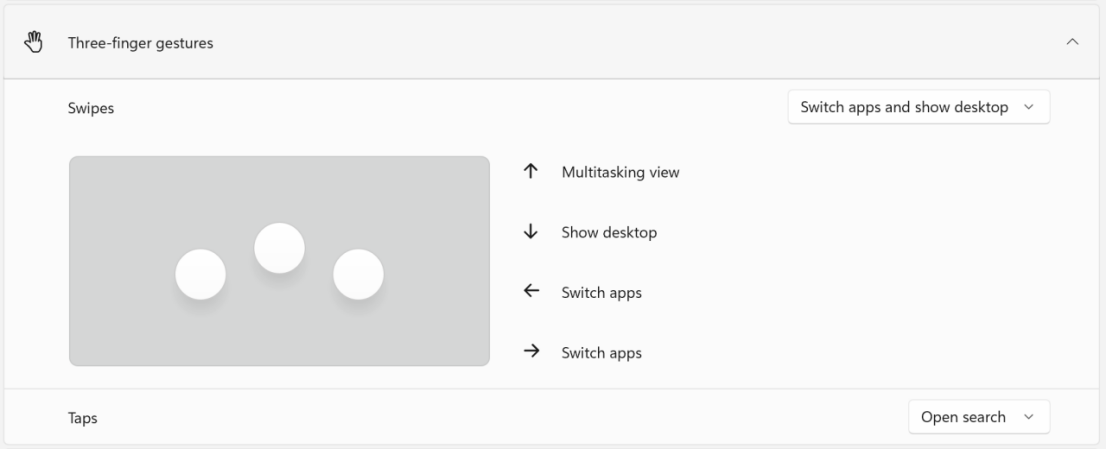Click the three-finger hand icon
Viewport: 1106px width, 450px height.
coord(35,42)
